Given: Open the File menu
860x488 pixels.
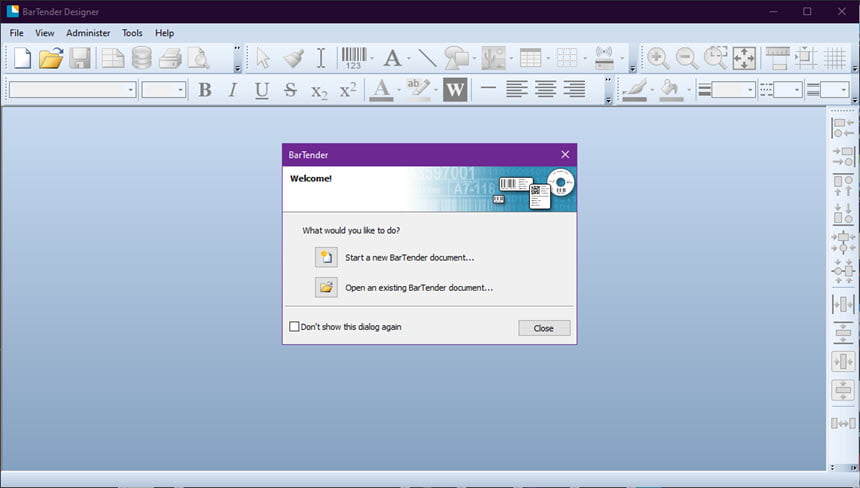Looking at the screenshot, I should tap(16, 33).
